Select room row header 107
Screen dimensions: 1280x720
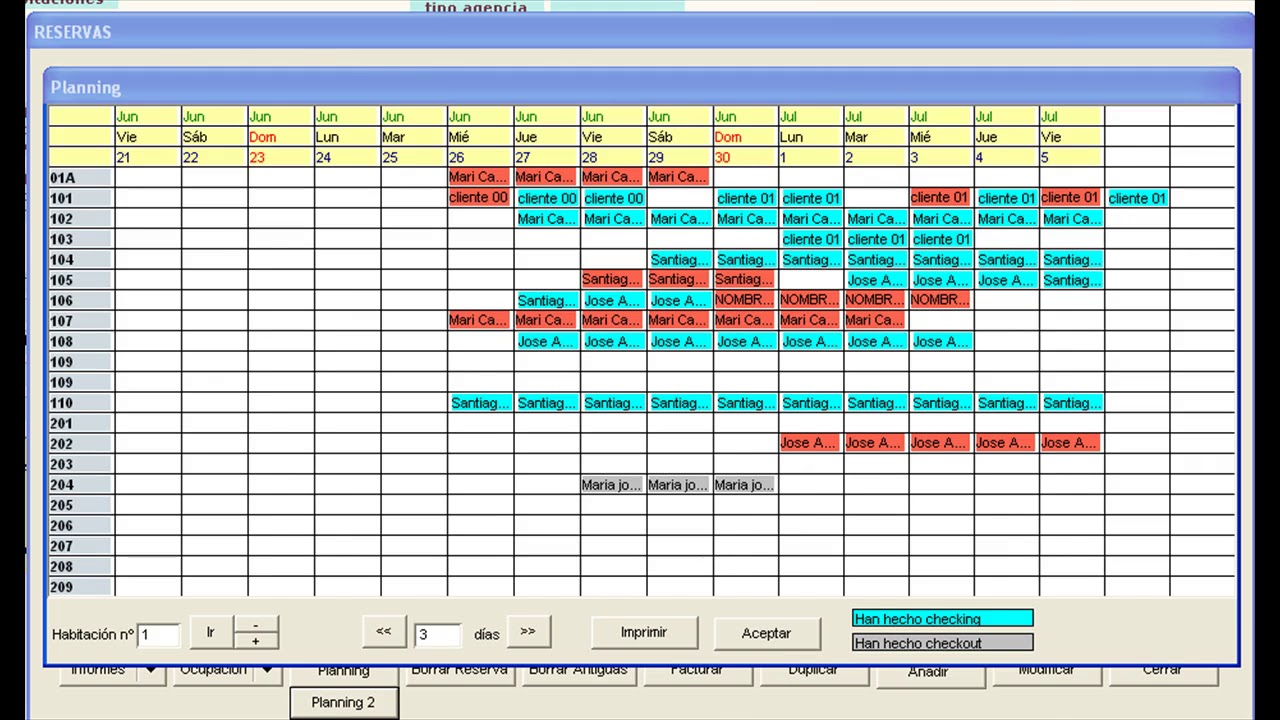click(x=80, y=321)
